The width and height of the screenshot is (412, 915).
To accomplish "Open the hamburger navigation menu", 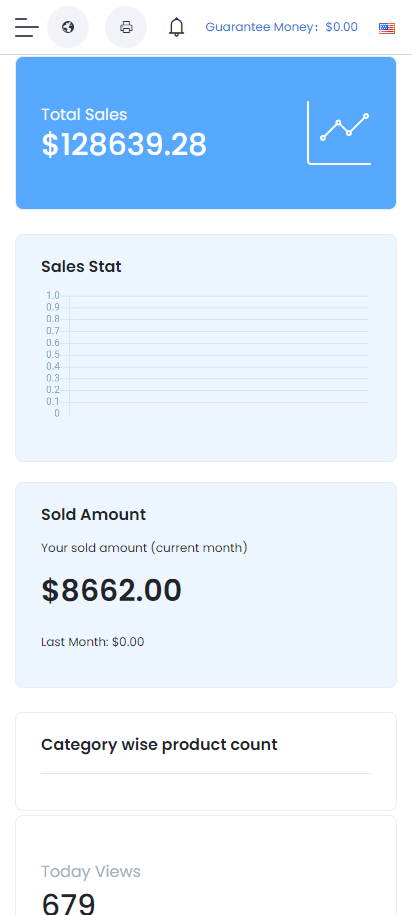I will pyautogui.click(x=27, y=27).
